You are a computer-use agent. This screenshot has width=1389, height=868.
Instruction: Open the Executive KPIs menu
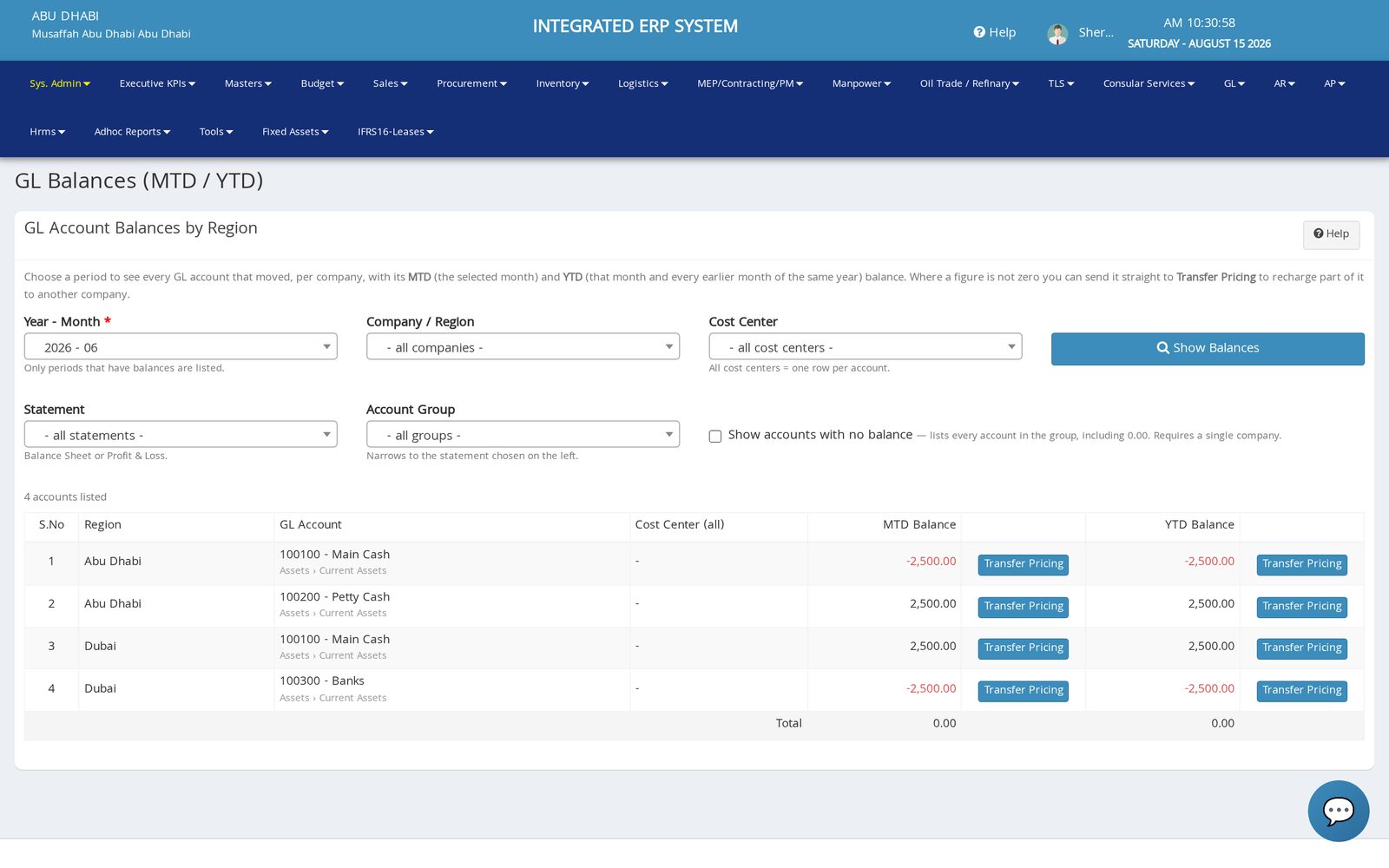coord(157,84)
